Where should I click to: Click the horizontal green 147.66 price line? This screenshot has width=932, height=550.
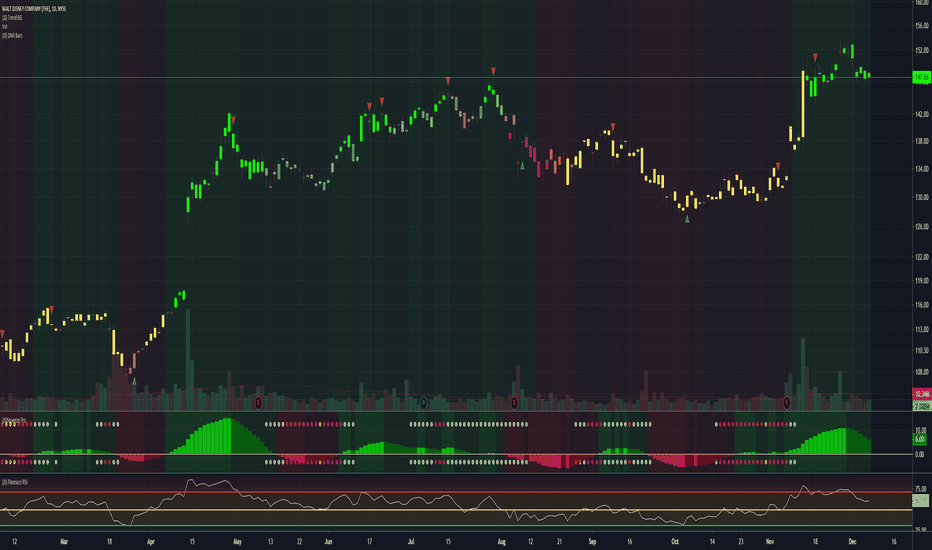[x=456, y=77]
